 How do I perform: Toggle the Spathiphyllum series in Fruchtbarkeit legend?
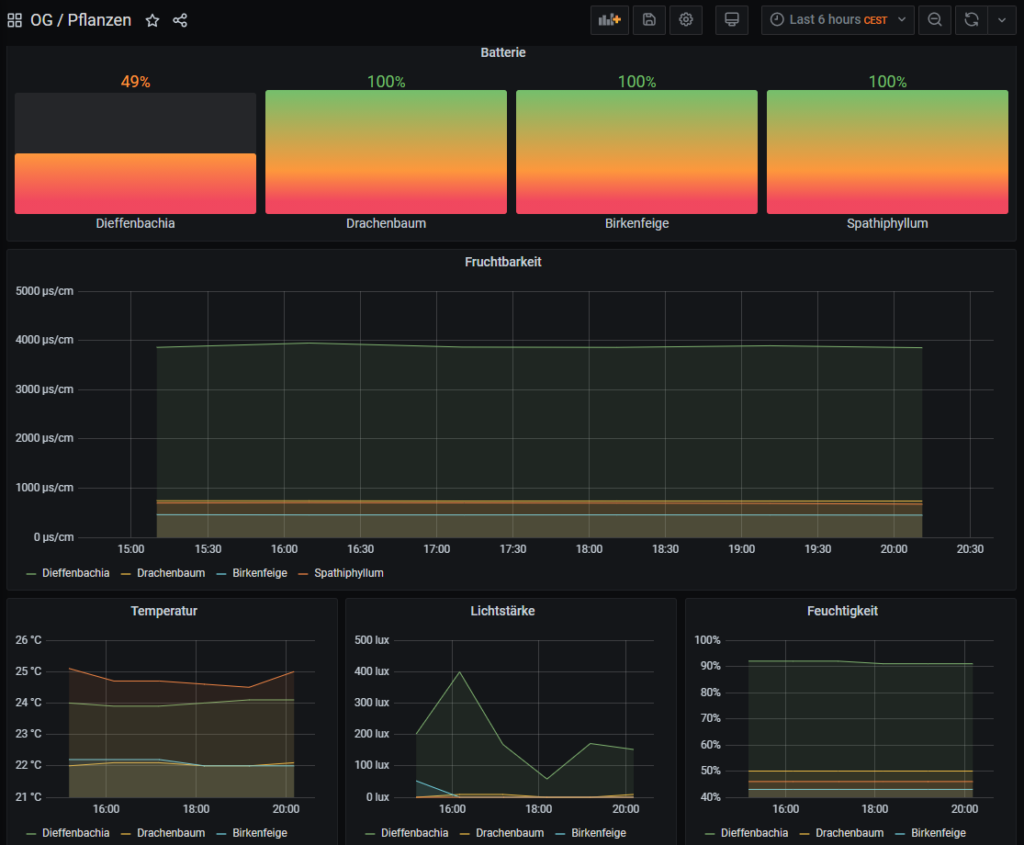pyautogui.click(x=346, y=573)
